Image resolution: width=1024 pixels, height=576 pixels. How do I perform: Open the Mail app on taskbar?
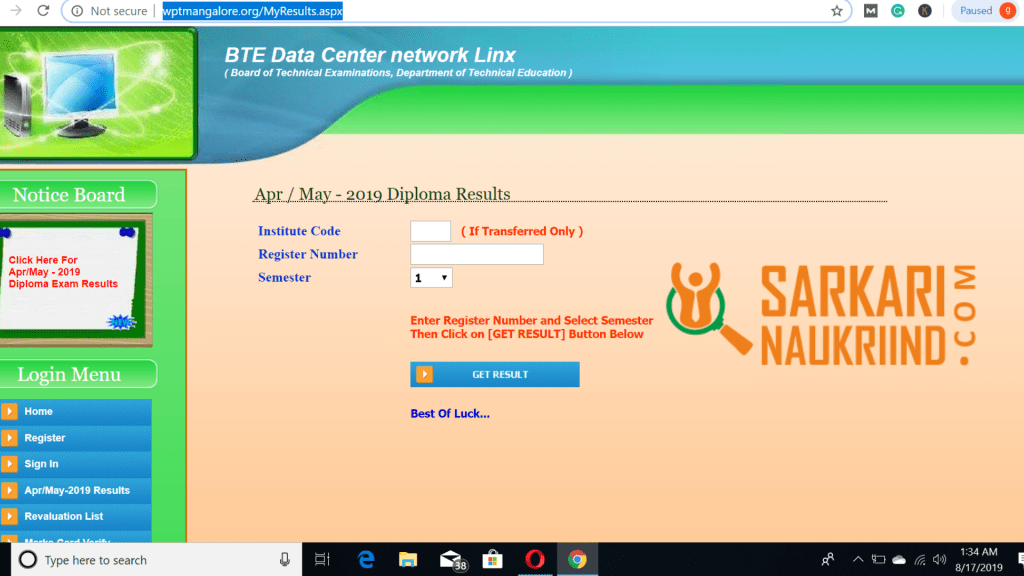(x=452, y=560)
